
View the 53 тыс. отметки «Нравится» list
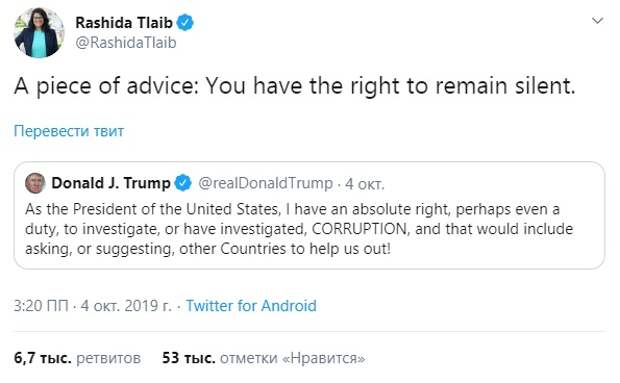pos(263,358)
